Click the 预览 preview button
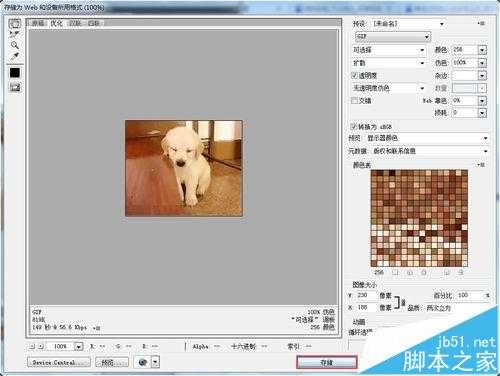Image resolution: width=500 pixels, height=376 pixels. (112, 362)
